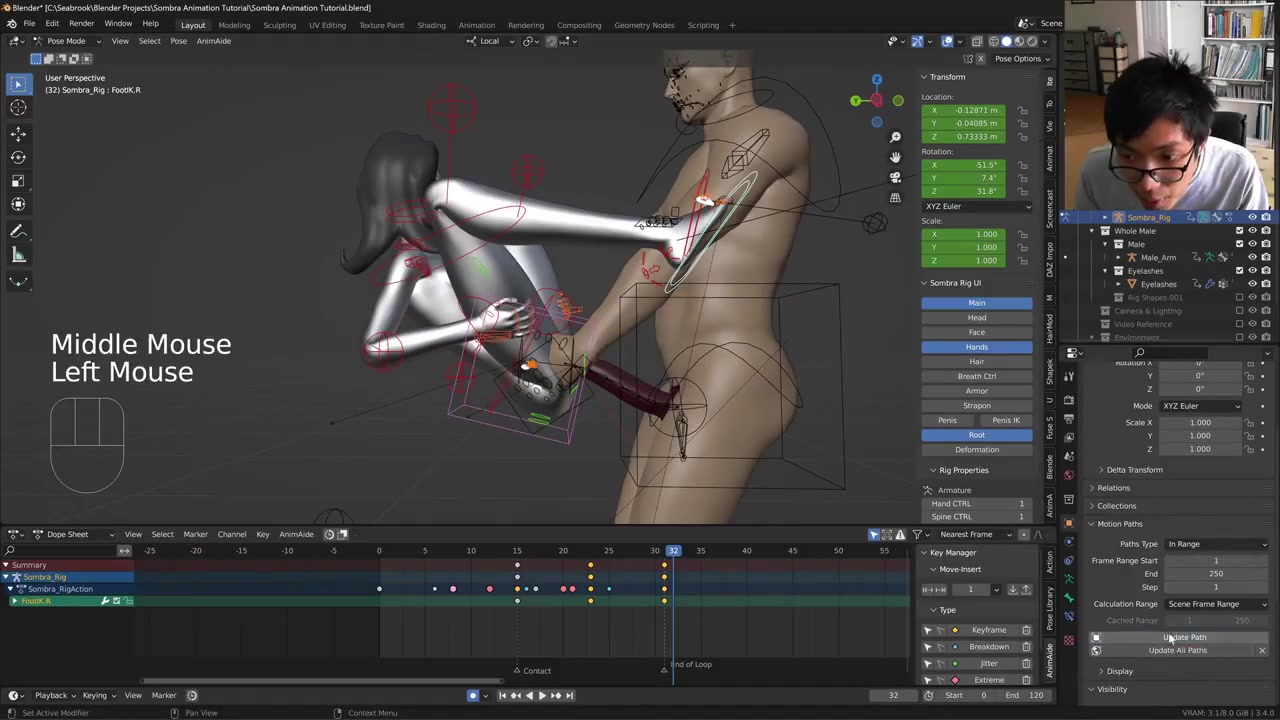Viewport: 1280px width, 720px height.
Task: Select the Annotate tool in the left toolbar
Action: coord(18,231)
